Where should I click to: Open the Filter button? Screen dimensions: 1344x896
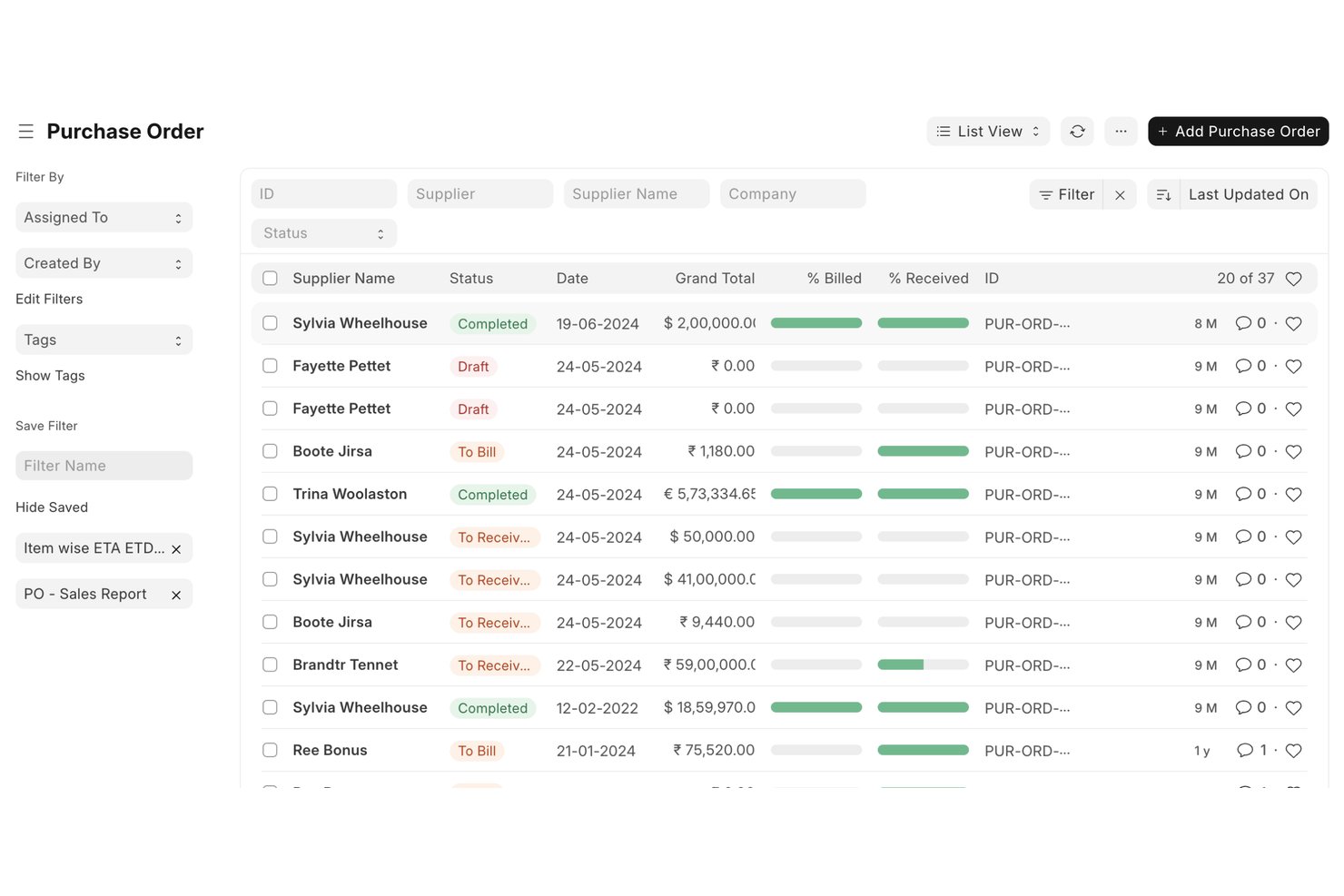[x=1066, y=195]
